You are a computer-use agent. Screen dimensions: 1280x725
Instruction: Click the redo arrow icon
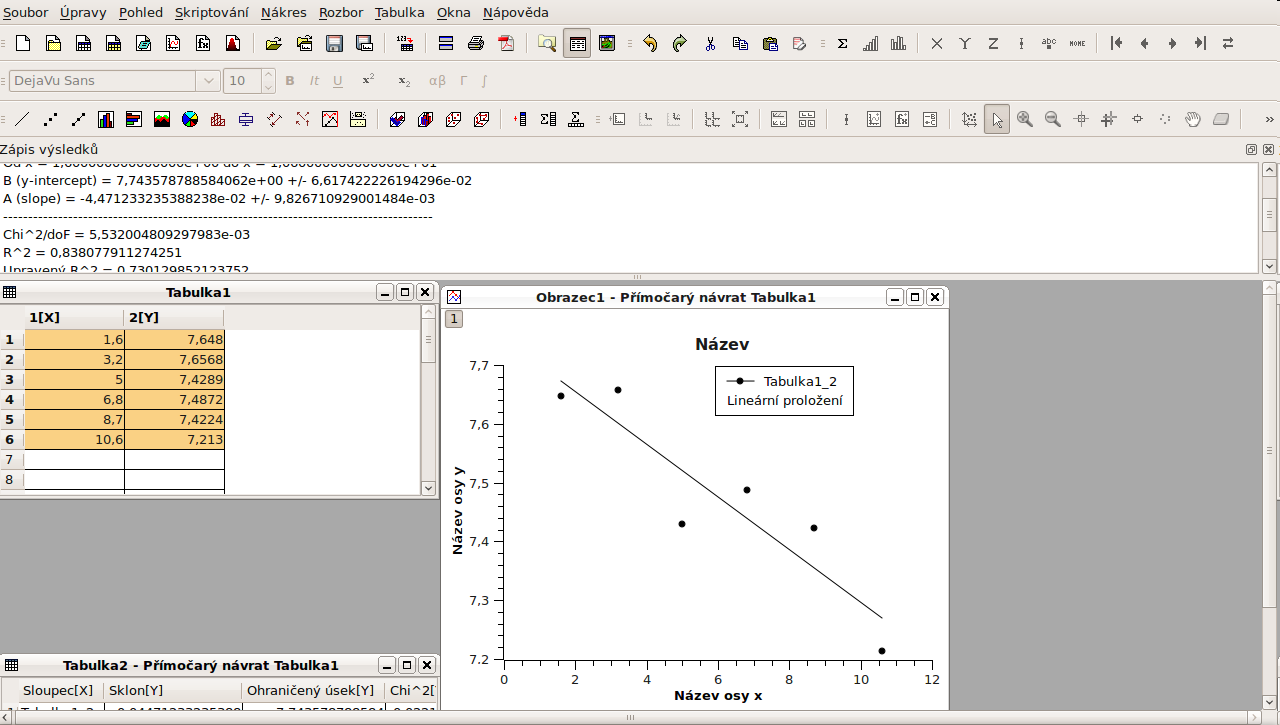pyautogui.click(x=680, y=43)
